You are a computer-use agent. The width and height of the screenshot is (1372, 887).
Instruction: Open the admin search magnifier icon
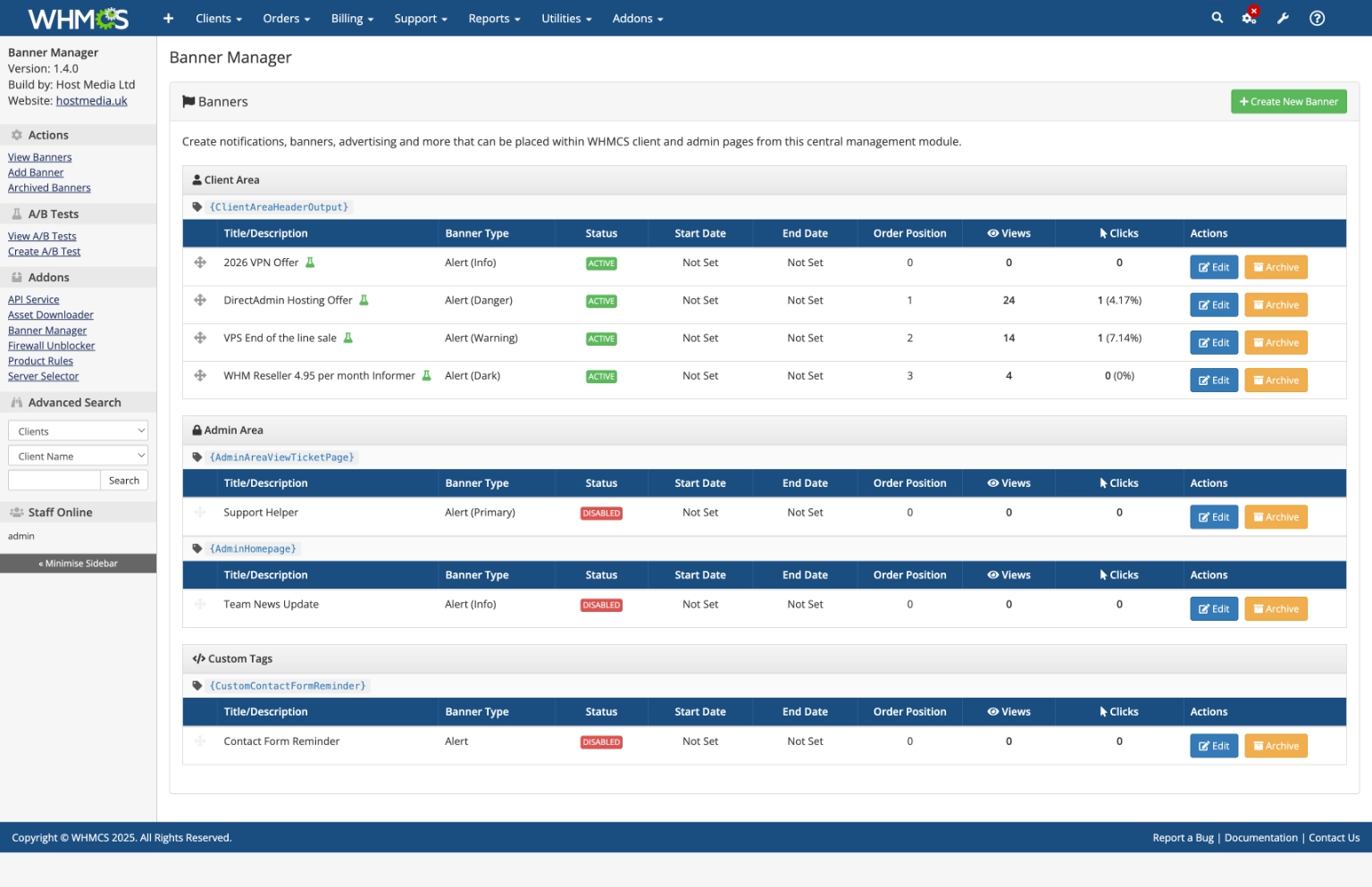pyautogui.click(x=1217, y=18)
